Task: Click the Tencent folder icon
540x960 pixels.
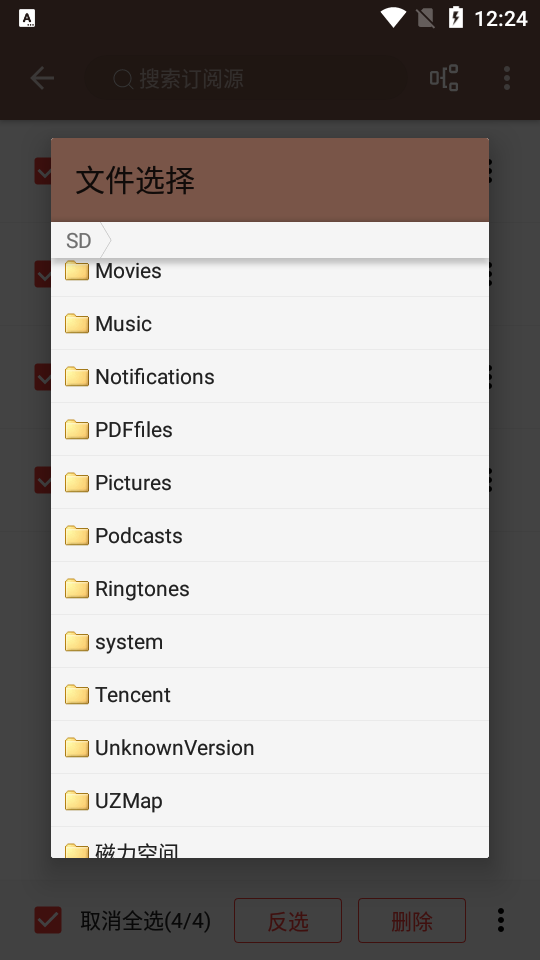Action: (x=77, y=694)
